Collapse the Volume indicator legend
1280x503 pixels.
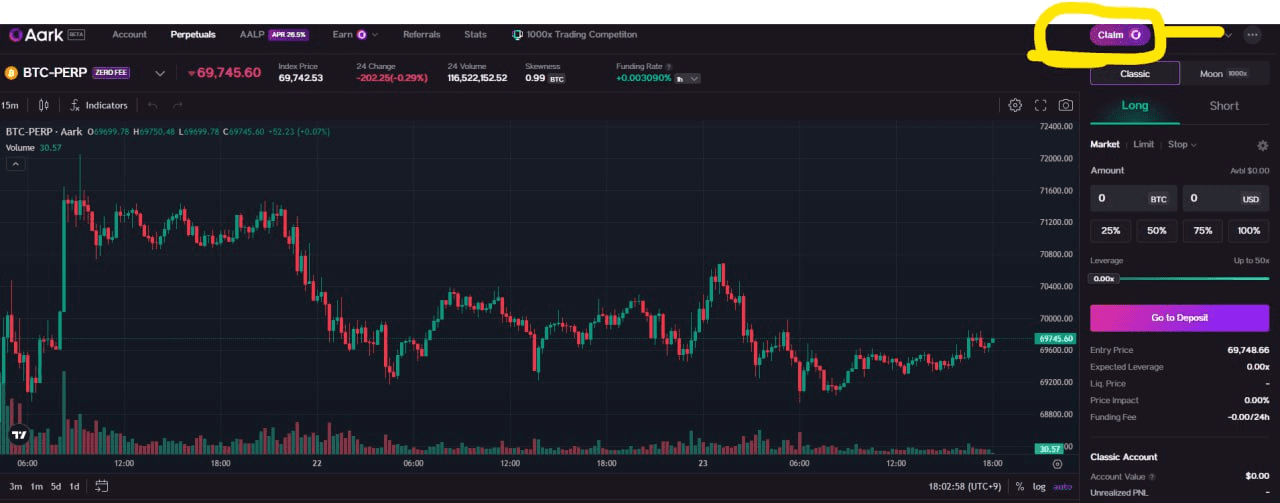pyautogui.click(x=15, y=164)
